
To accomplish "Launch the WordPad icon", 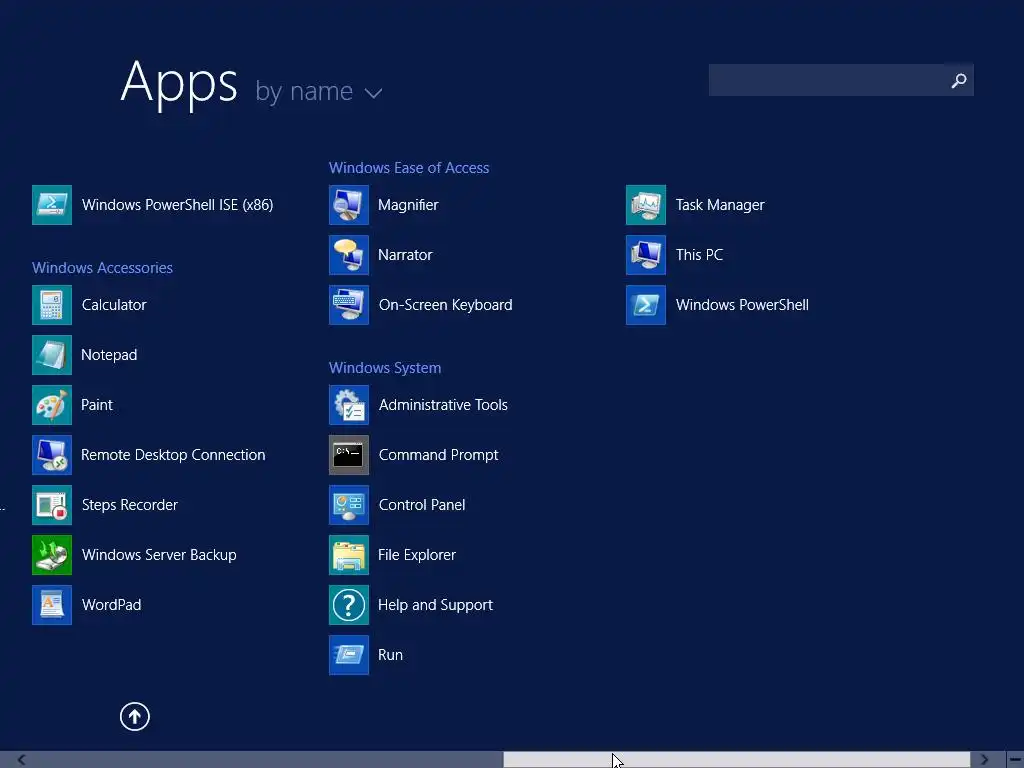I will click(52, 605).
